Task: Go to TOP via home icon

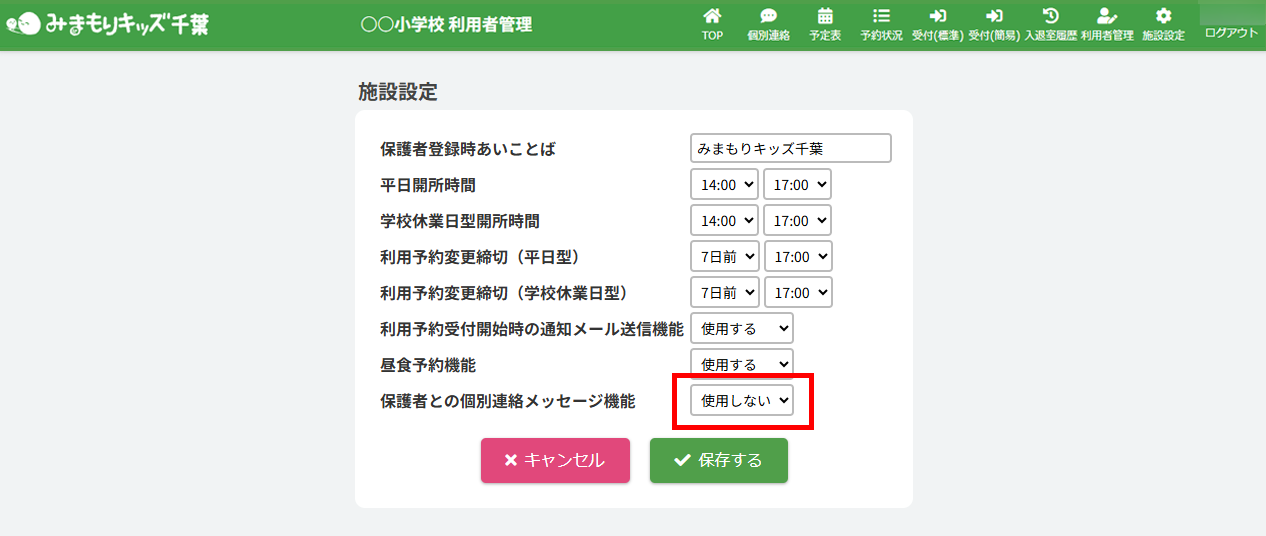Action: pos(712,17)
